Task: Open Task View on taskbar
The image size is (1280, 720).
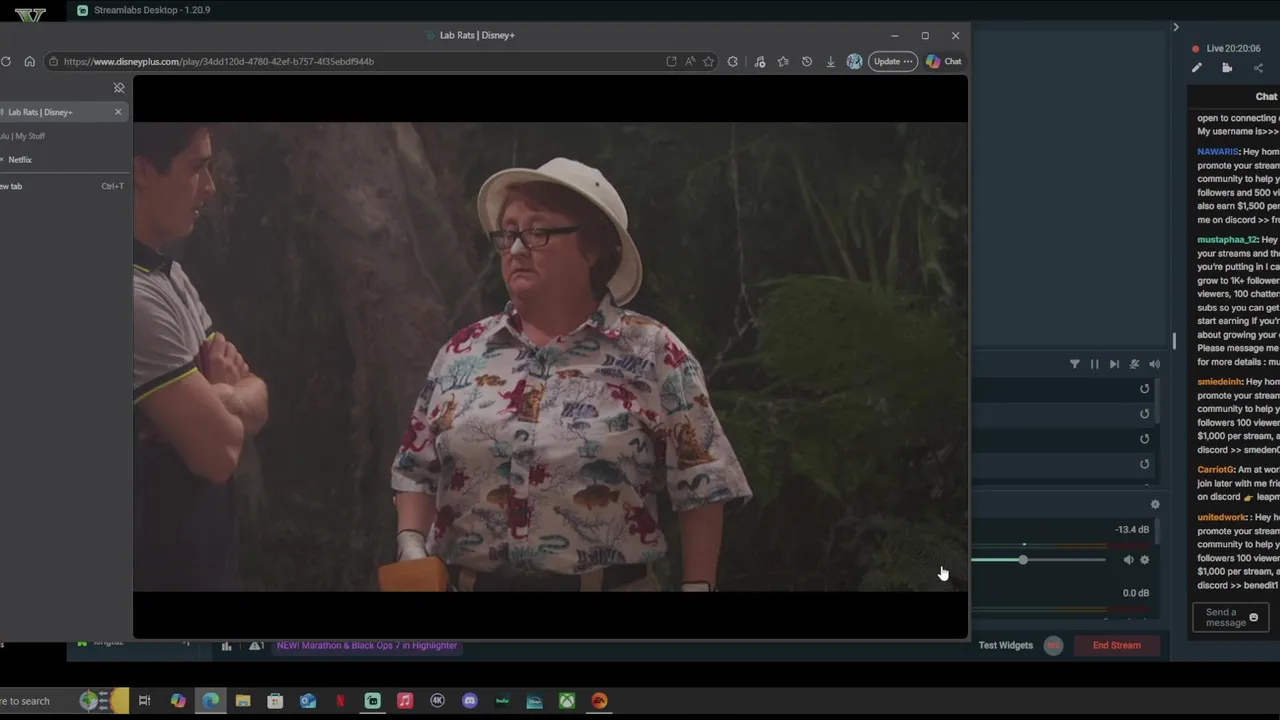Action: [x=145, y=701]
